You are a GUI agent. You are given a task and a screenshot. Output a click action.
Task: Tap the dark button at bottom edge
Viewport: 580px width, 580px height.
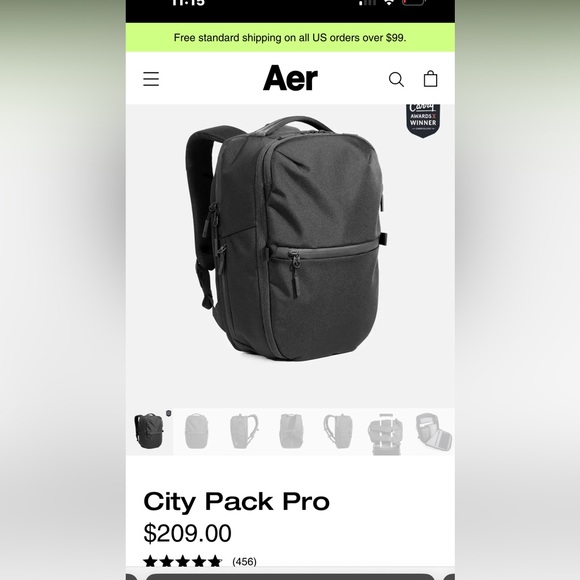click(x=290, y=577)
